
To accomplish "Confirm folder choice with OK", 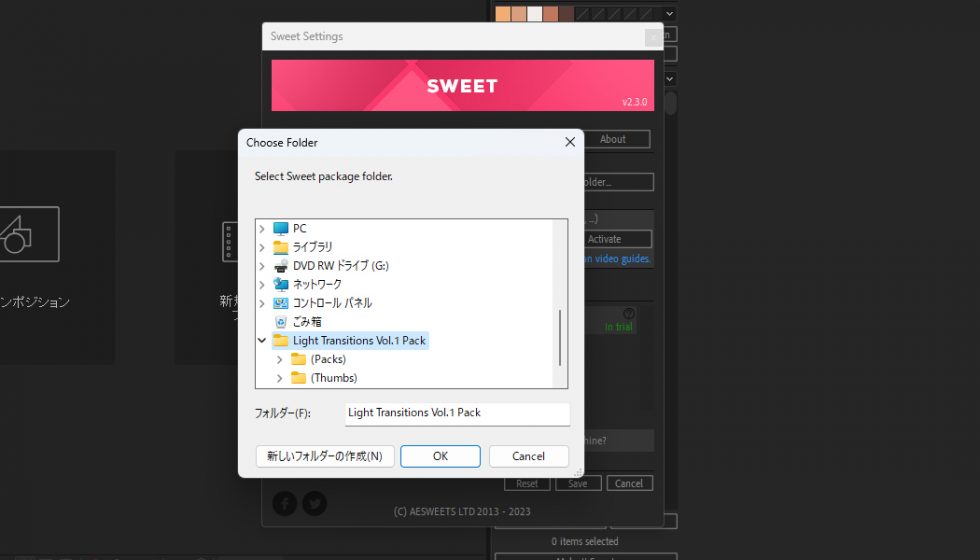I will point(440,456).
